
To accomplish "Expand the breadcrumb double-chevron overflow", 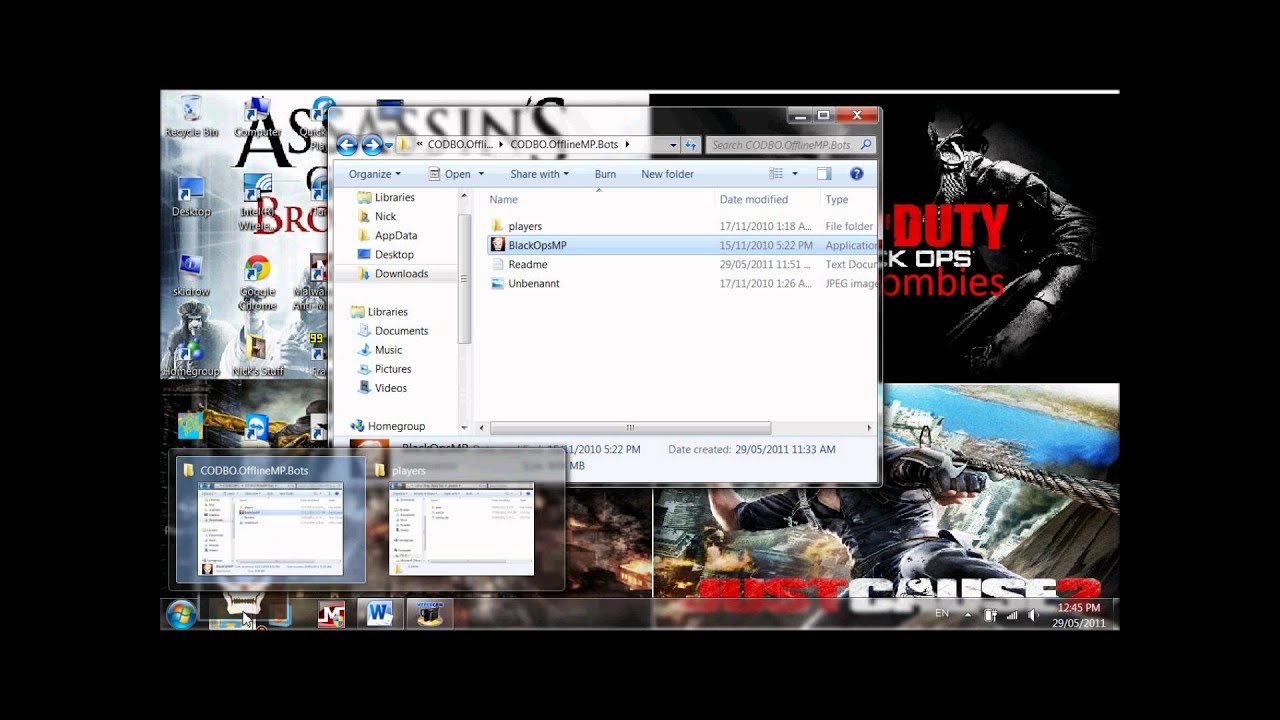I will tap(420, 145).
